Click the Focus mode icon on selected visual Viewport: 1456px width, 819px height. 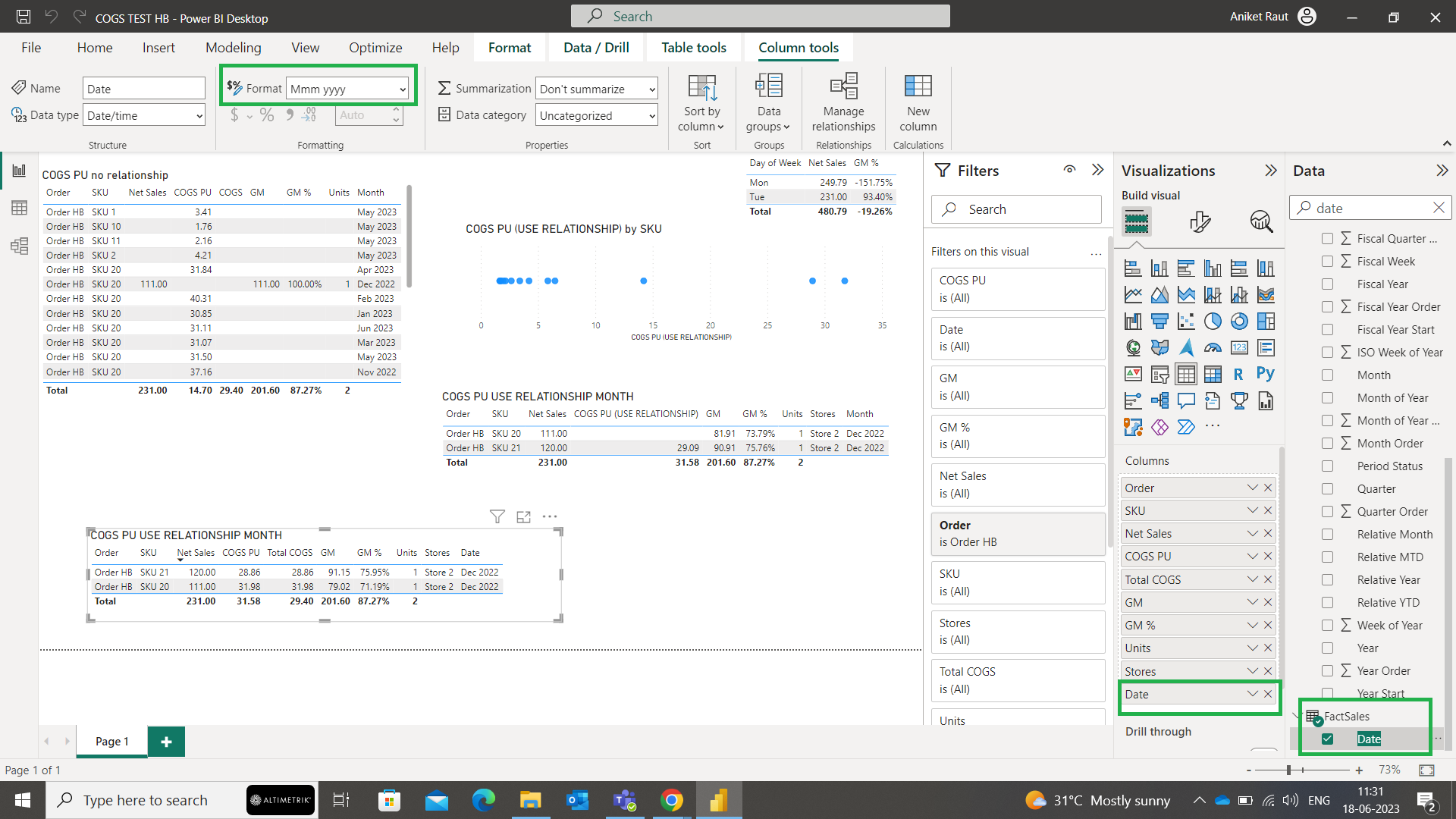pyautogui.click(x=523, y=516)
